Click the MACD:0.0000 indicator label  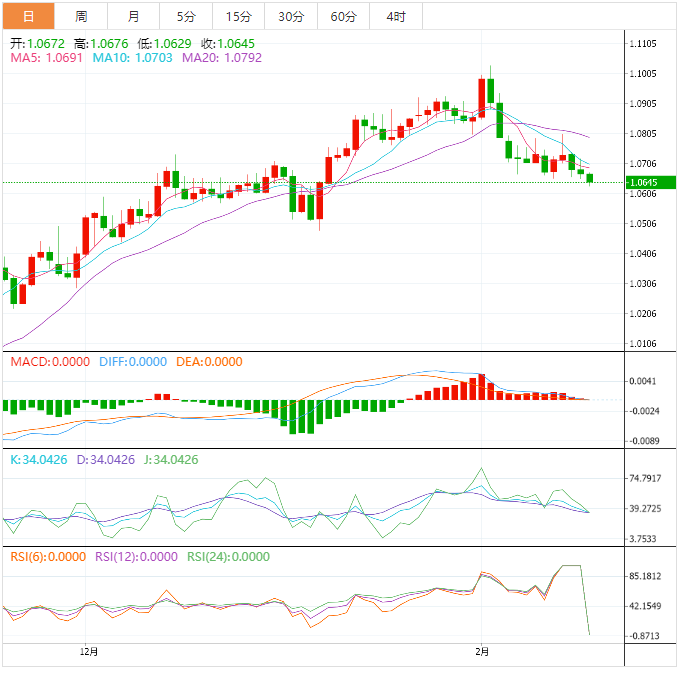tap(49, 361)
